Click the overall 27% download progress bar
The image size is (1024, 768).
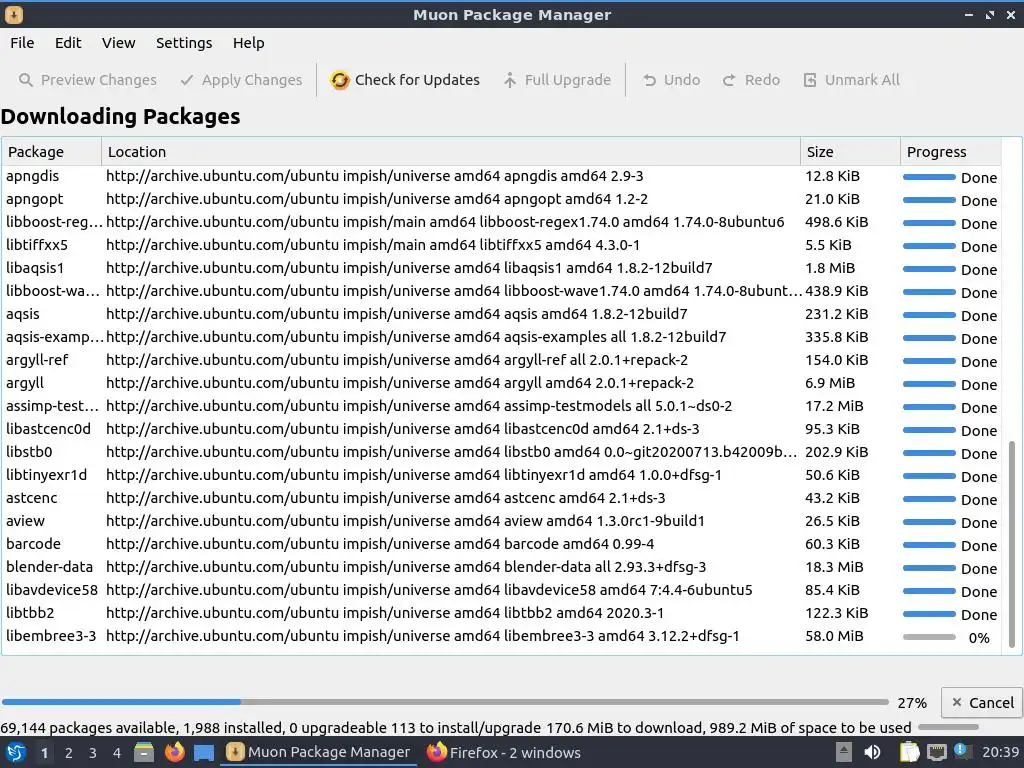[x=445, y=702]
